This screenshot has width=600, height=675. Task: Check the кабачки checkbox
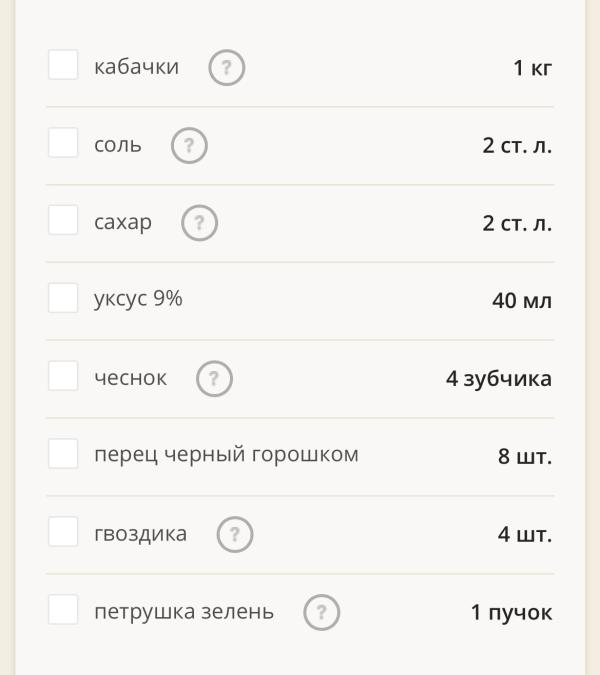pos(63,65)
